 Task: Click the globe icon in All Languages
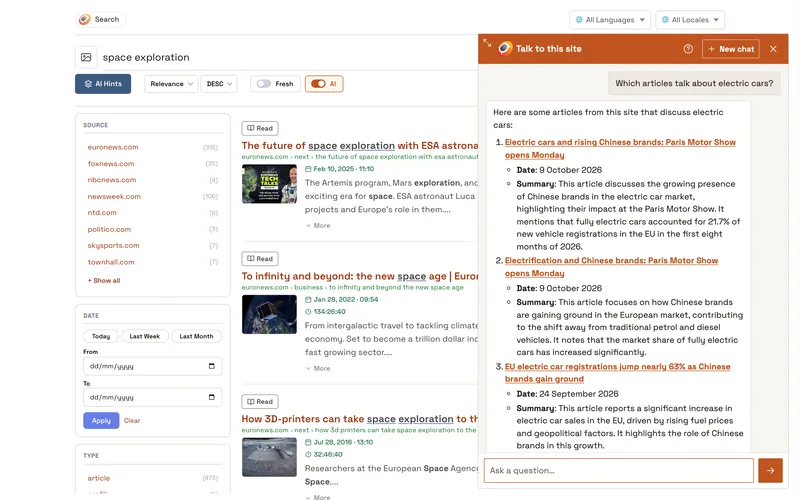[x=579, y=20]
